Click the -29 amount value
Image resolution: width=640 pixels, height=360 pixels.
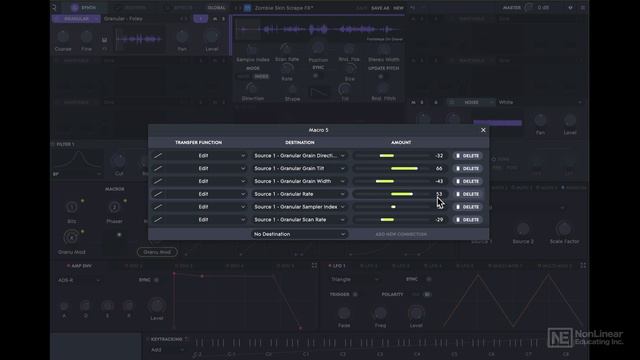pos(439,220)
